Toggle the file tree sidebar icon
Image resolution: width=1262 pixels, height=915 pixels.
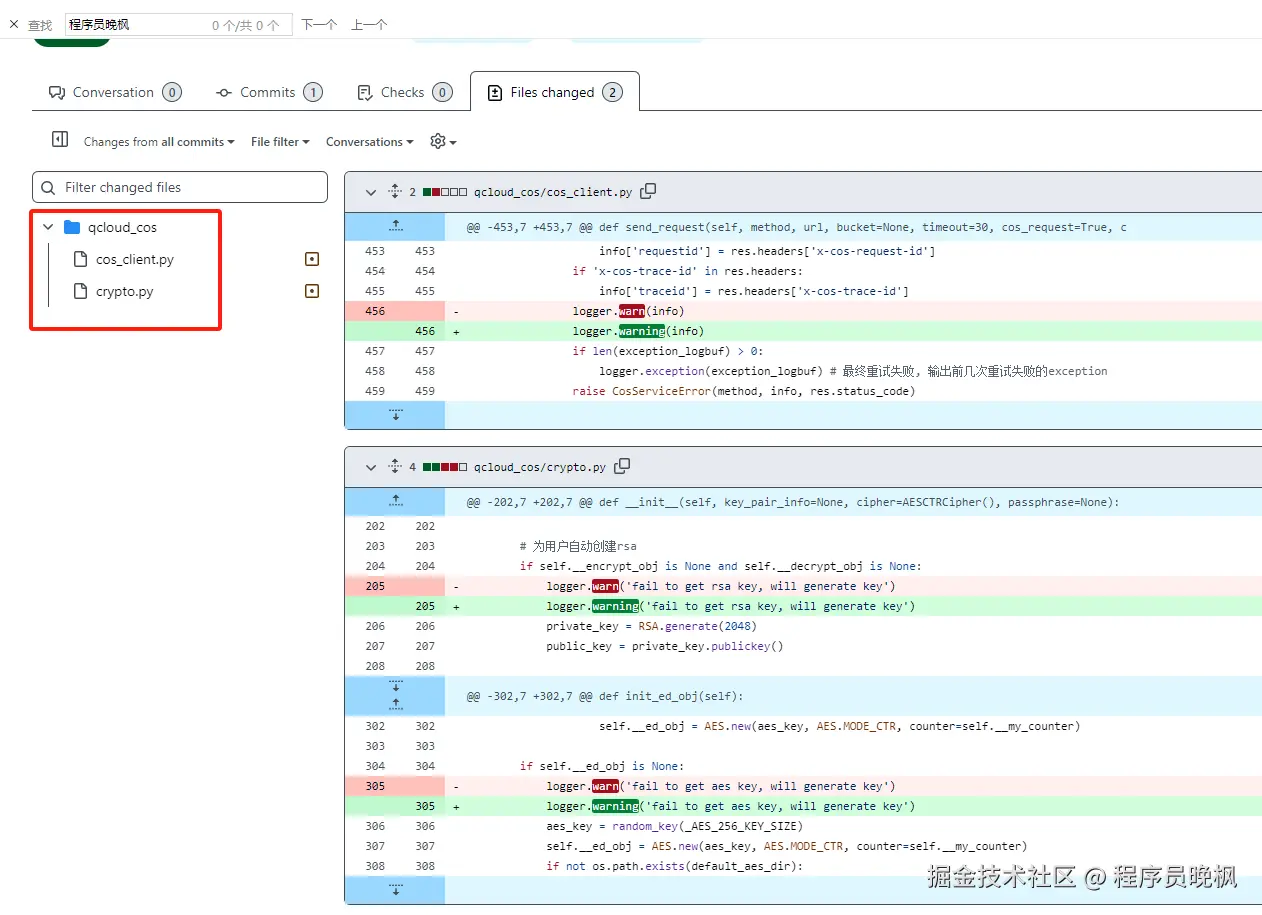pyautogui.click(x=59, y=140)
